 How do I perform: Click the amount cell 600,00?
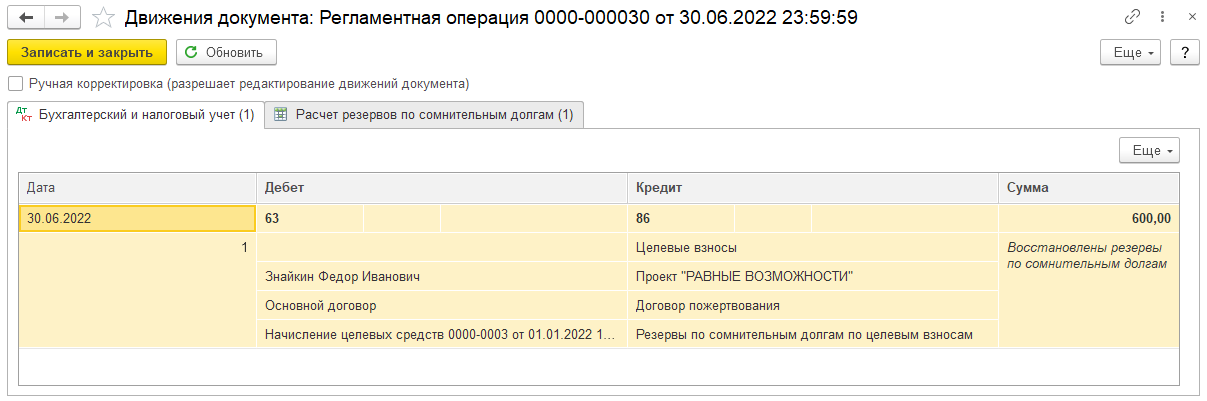[1088, 219]
